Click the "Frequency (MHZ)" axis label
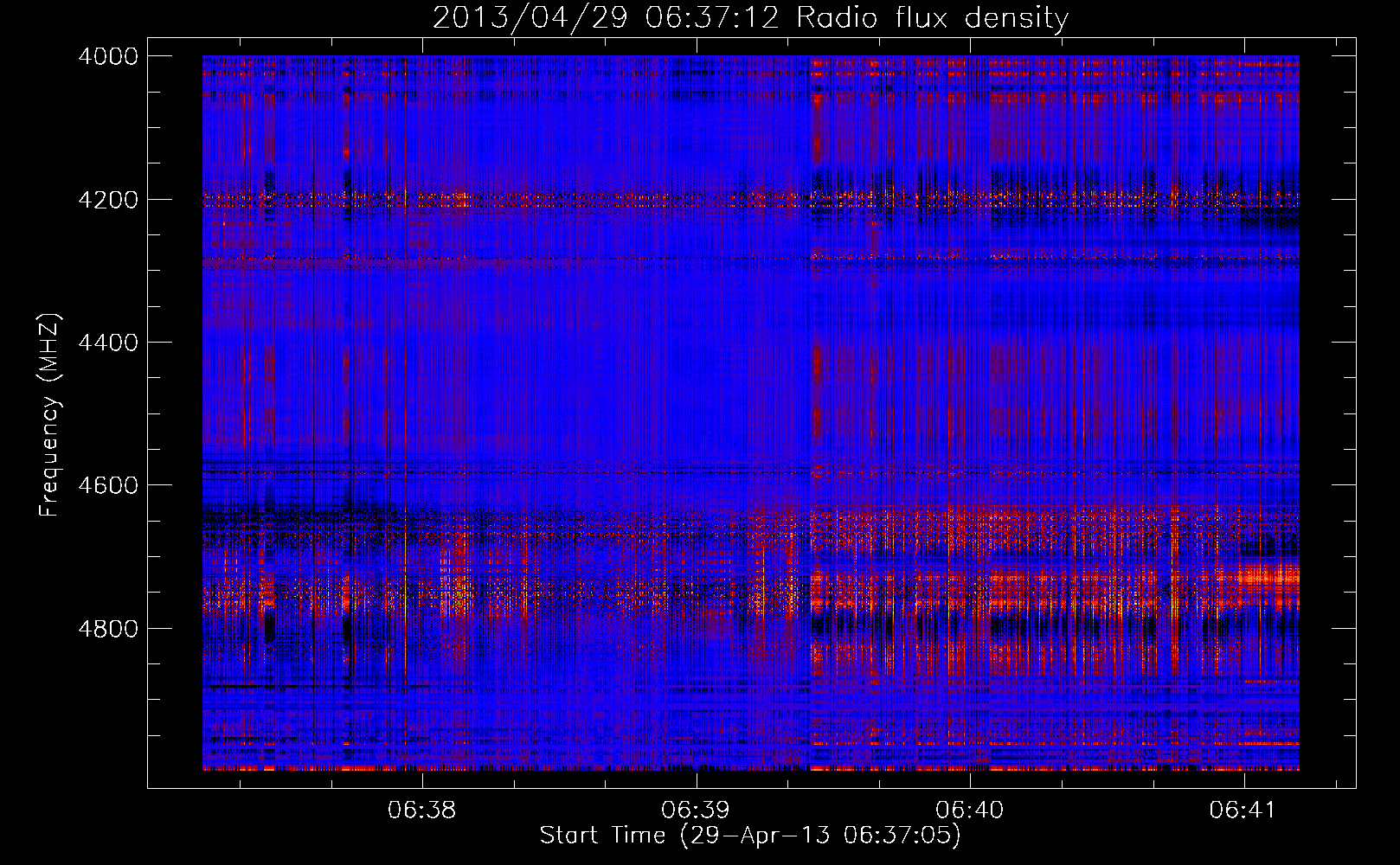 [x=50, y=415]
